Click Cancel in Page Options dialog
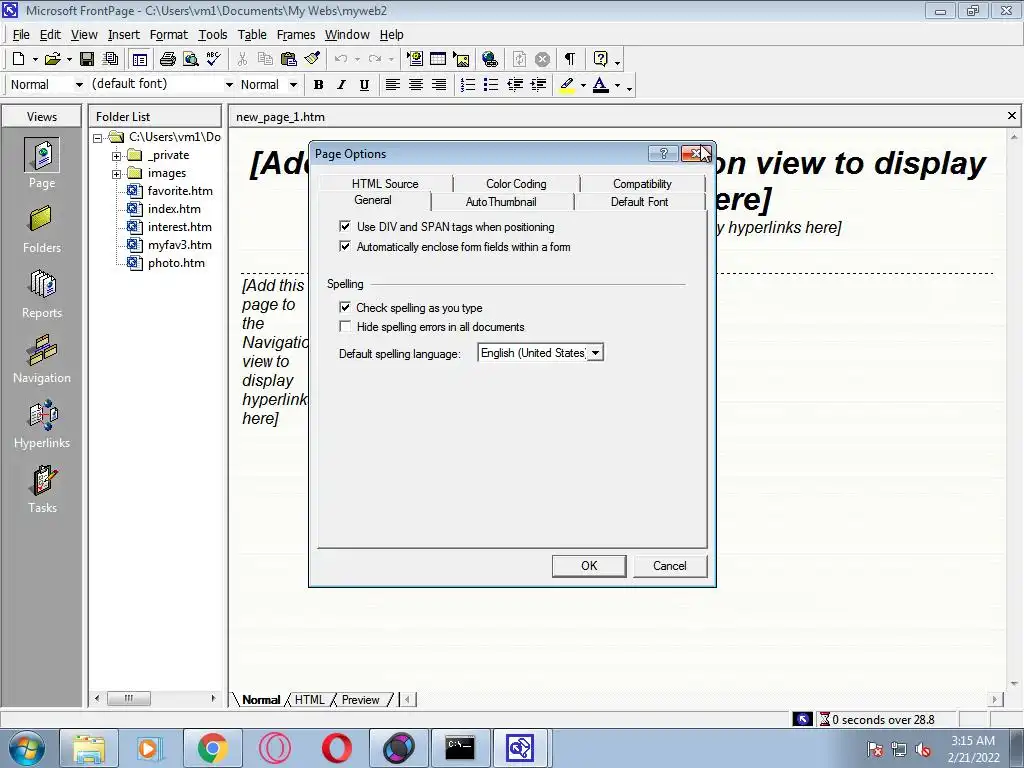This screenshot has height=768, width=1024. click(x=669, y=566)
